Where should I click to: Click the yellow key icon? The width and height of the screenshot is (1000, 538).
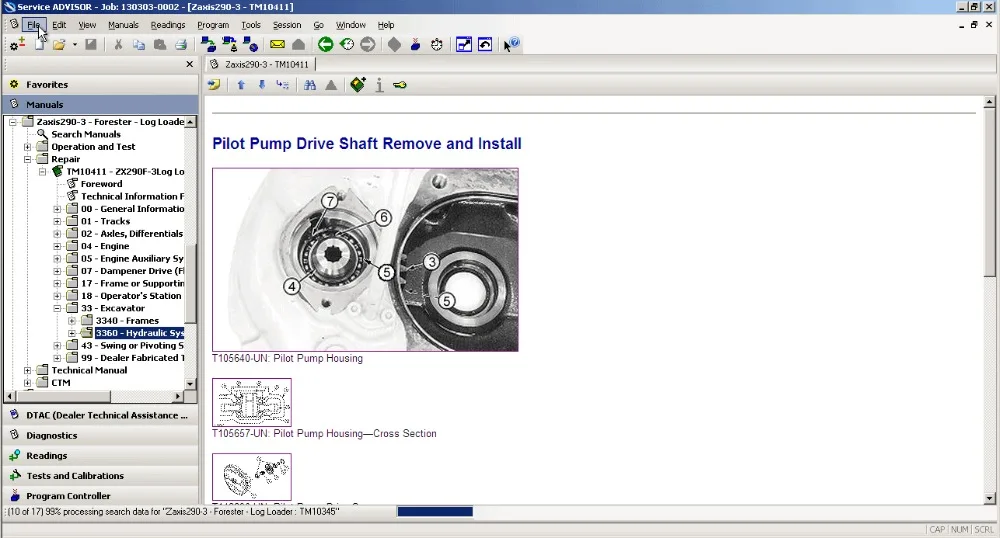pyautogui.click(x=399, y=85)
